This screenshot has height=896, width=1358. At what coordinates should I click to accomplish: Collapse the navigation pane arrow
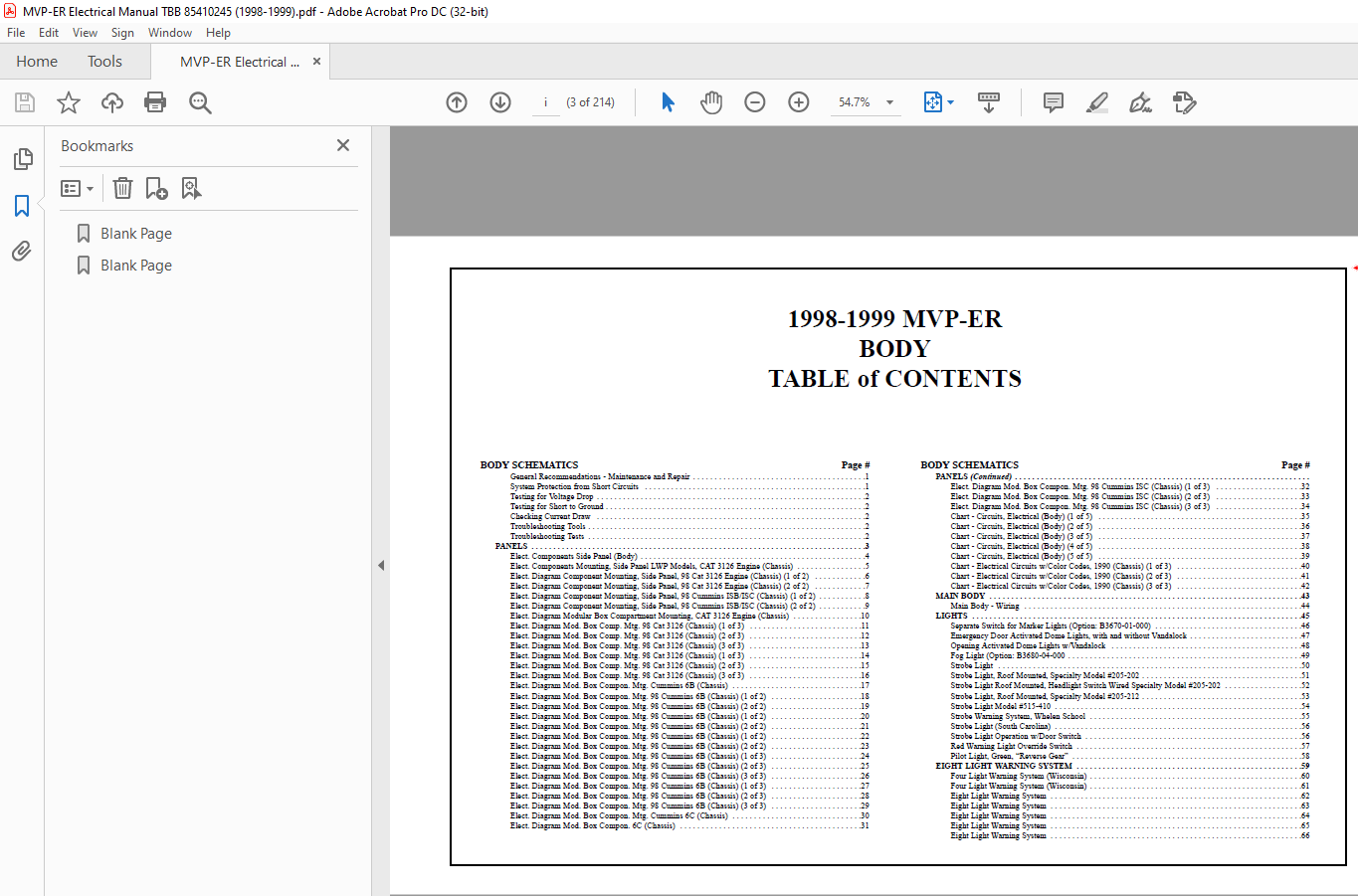381,565
